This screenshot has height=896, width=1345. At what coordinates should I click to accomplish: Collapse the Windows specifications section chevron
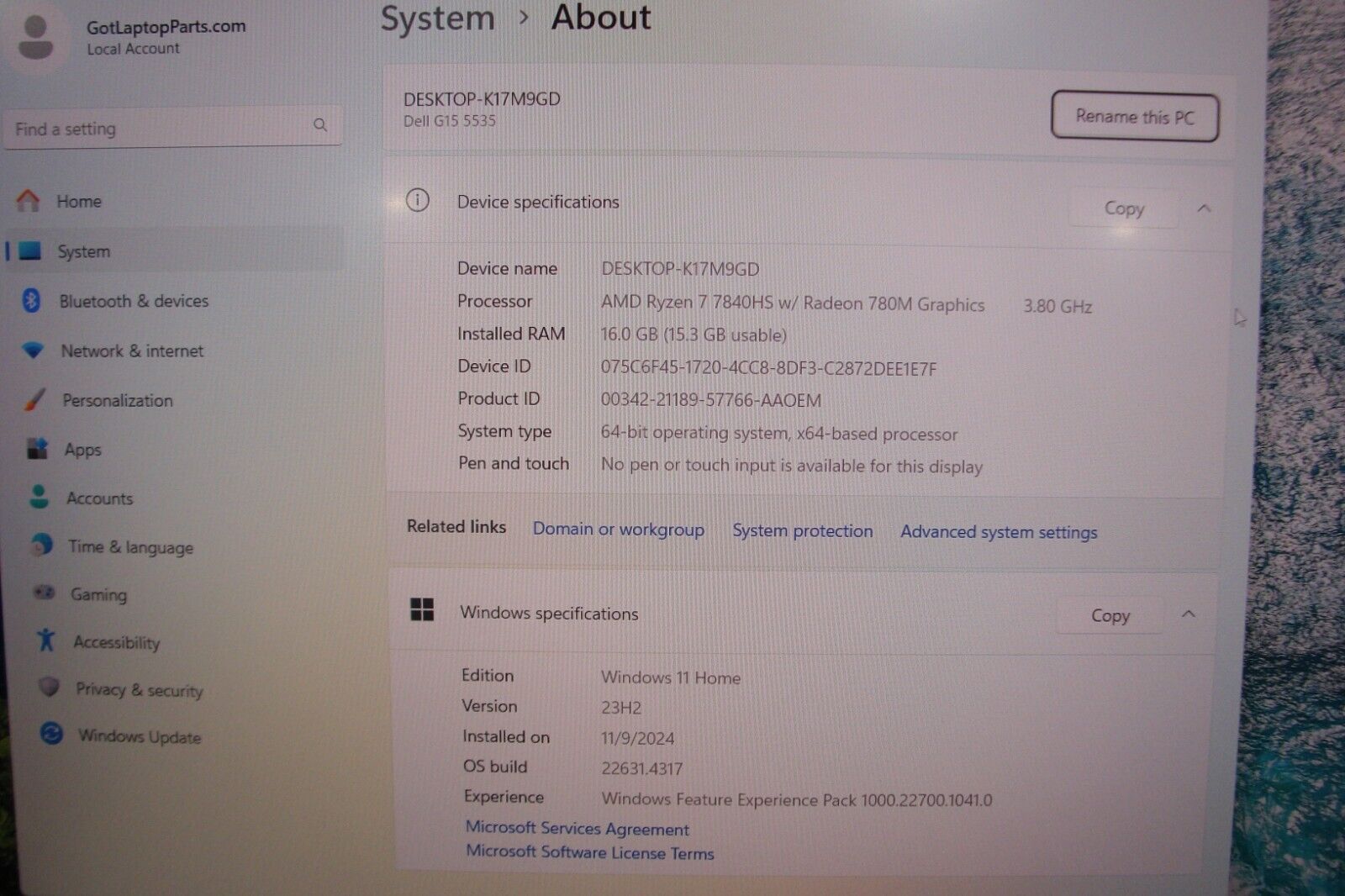(x=1189, y=614)
